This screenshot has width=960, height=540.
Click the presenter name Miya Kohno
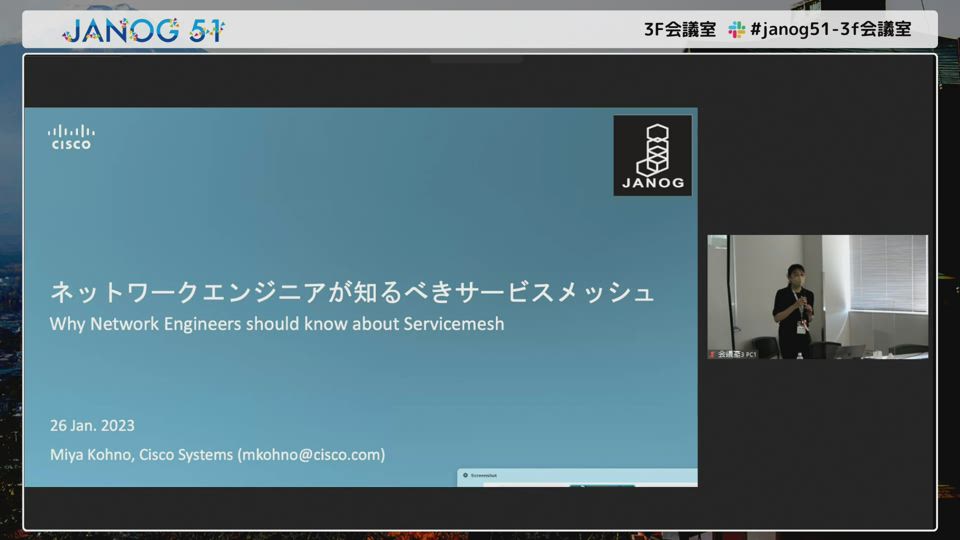pos(90,454)
